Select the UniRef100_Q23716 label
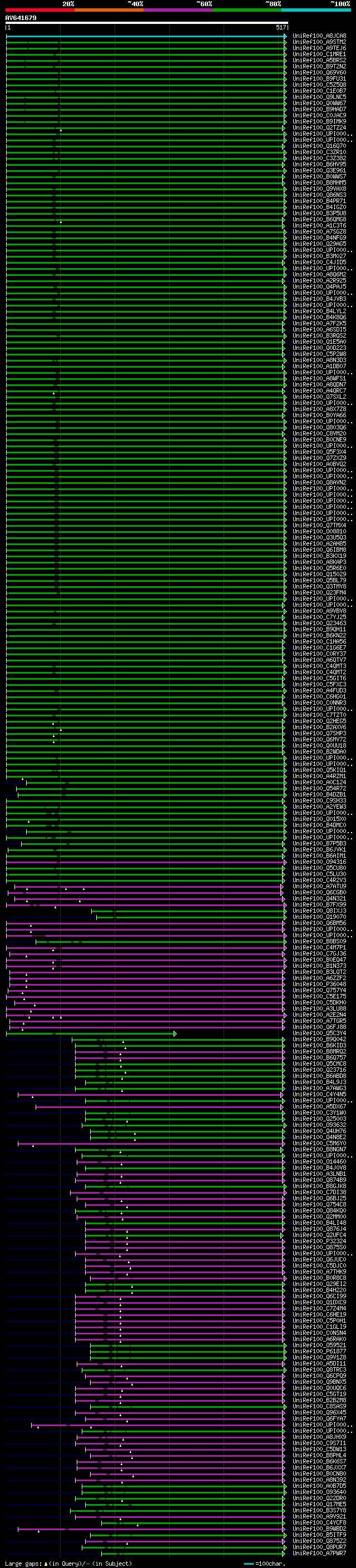Image resolution: width=356 pixels, height=1568 pixels. tap(319, 1070)
